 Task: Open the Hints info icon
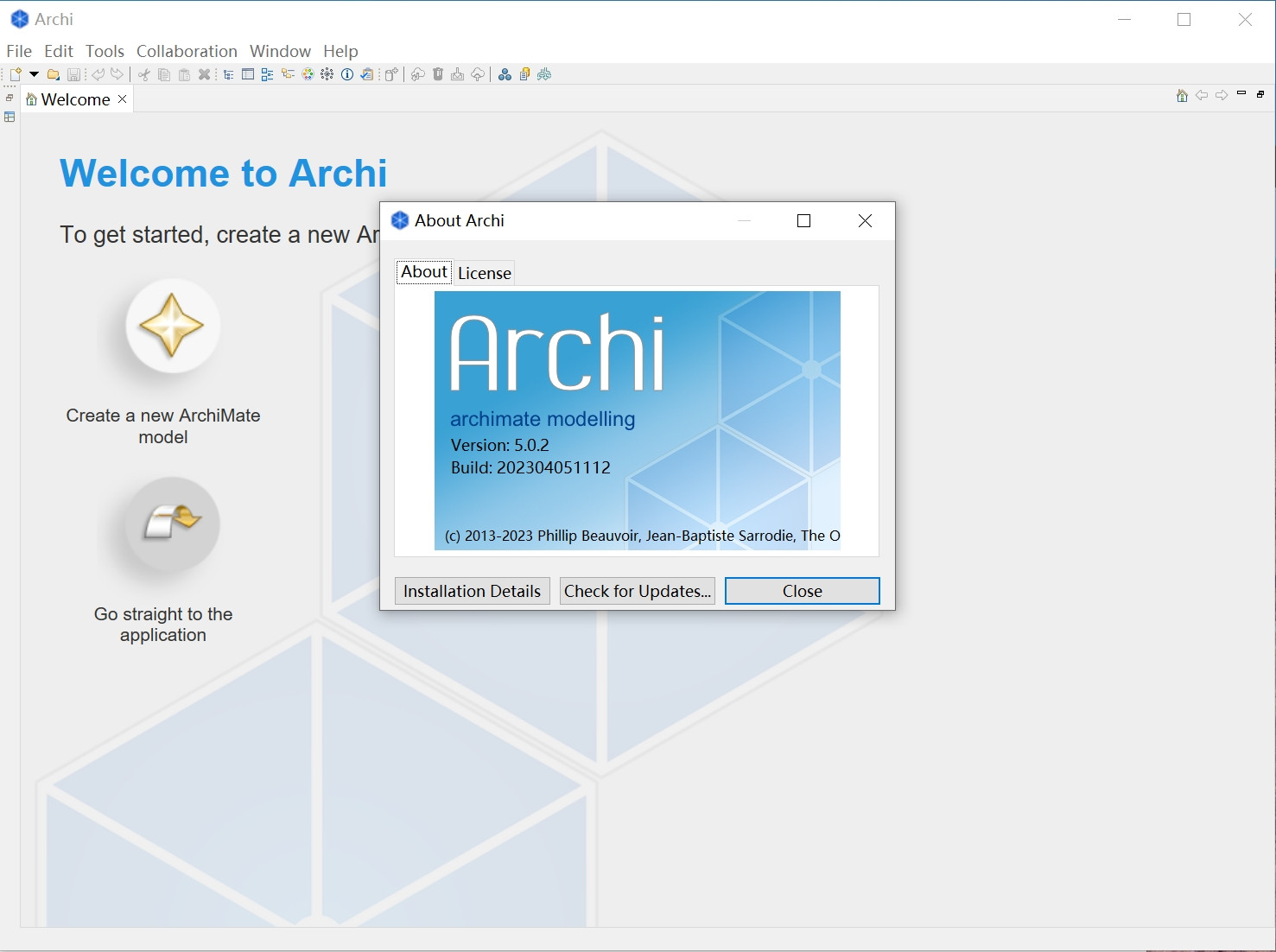(x=347, y=74)
